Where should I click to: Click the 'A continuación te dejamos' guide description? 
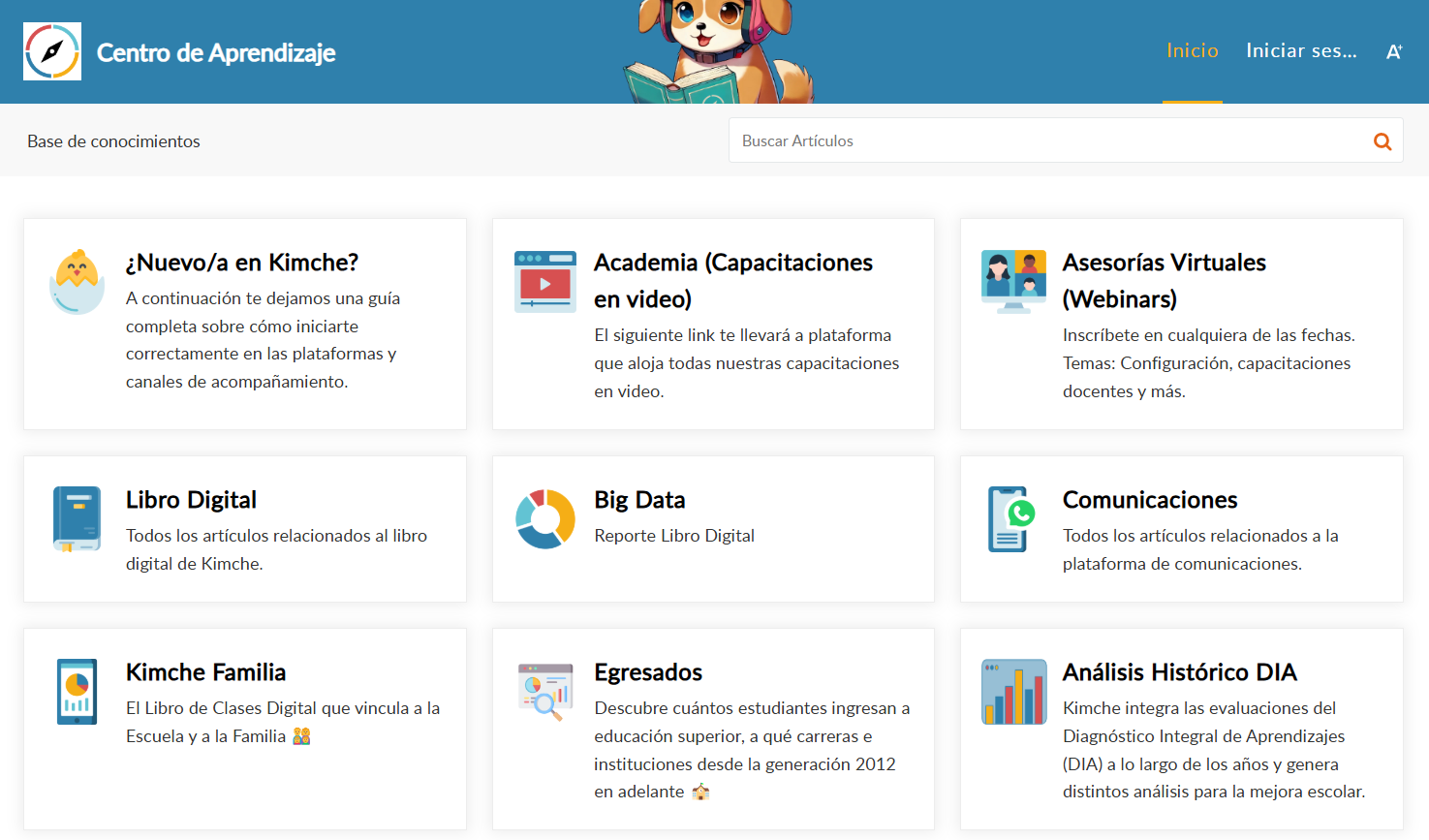[264, 340]
